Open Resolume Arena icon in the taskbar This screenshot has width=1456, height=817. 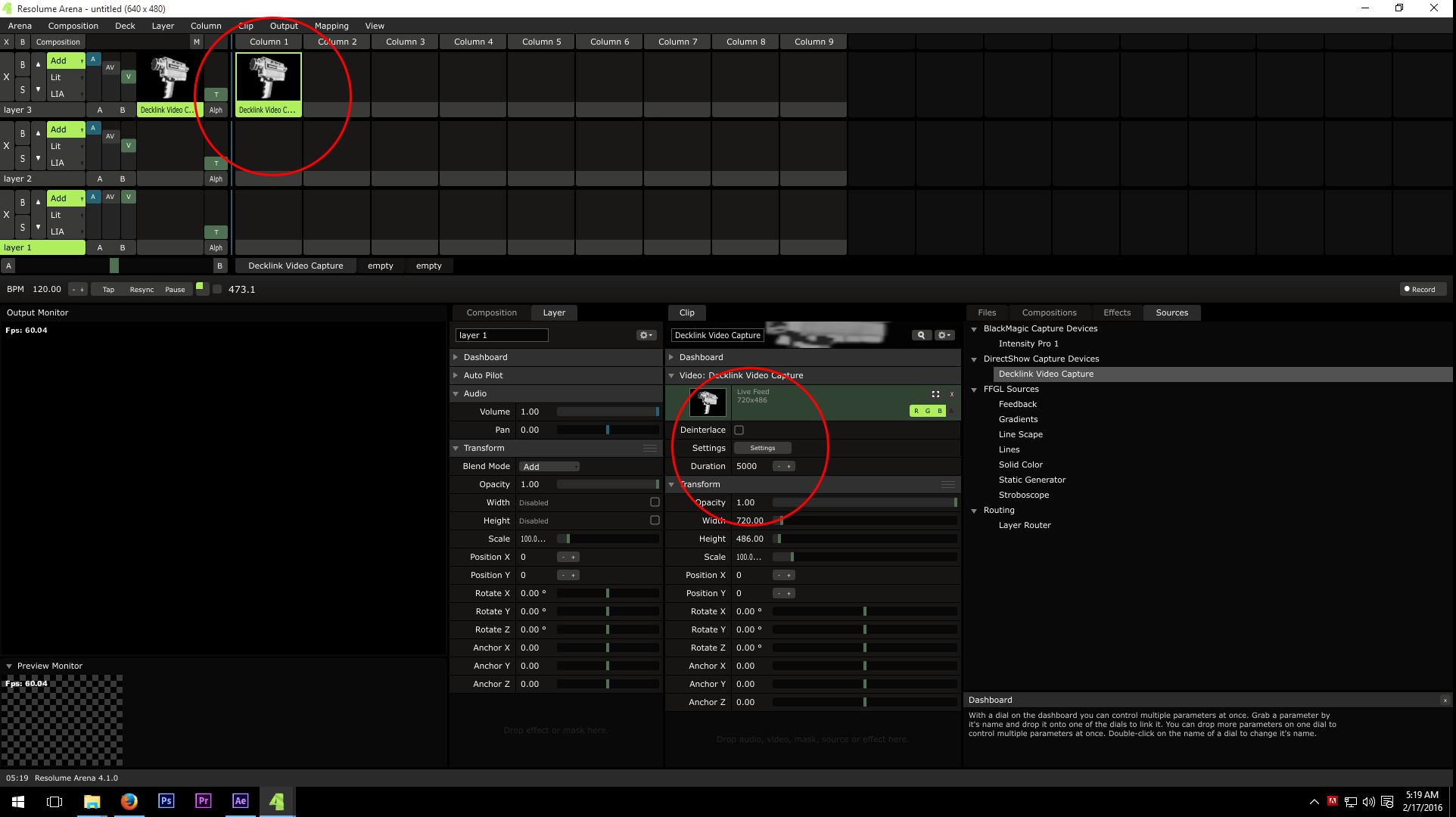pyautogui.click(x=277, y=801)
